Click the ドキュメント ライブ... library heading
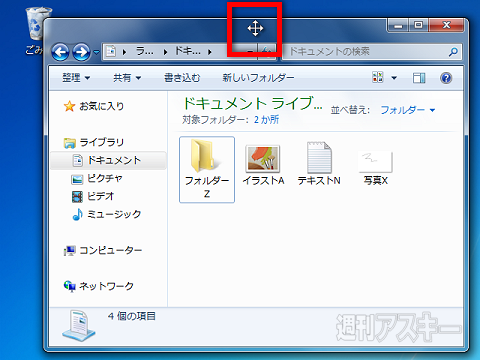Screen dimensions: 480x360 pyautogui.click(x=252, y=103)
